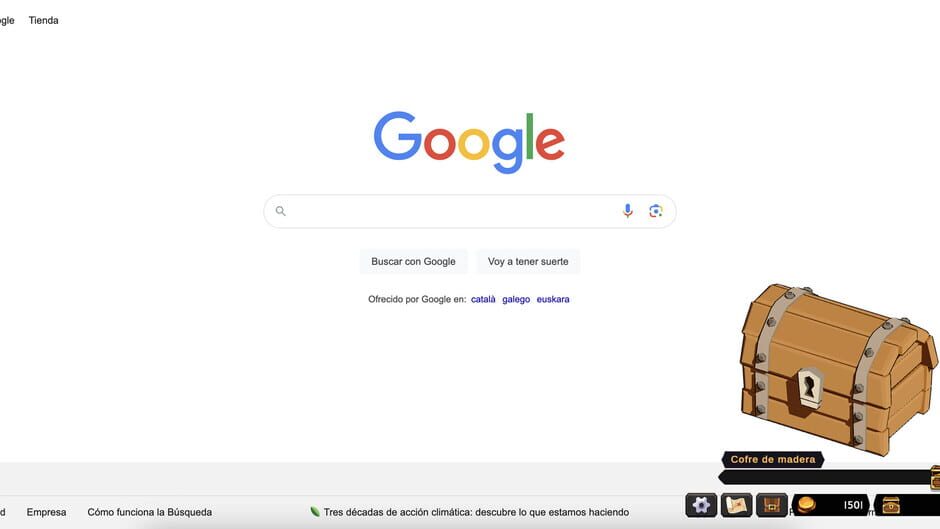
Task: Switch language to galego
Action: tap(516, 299)
